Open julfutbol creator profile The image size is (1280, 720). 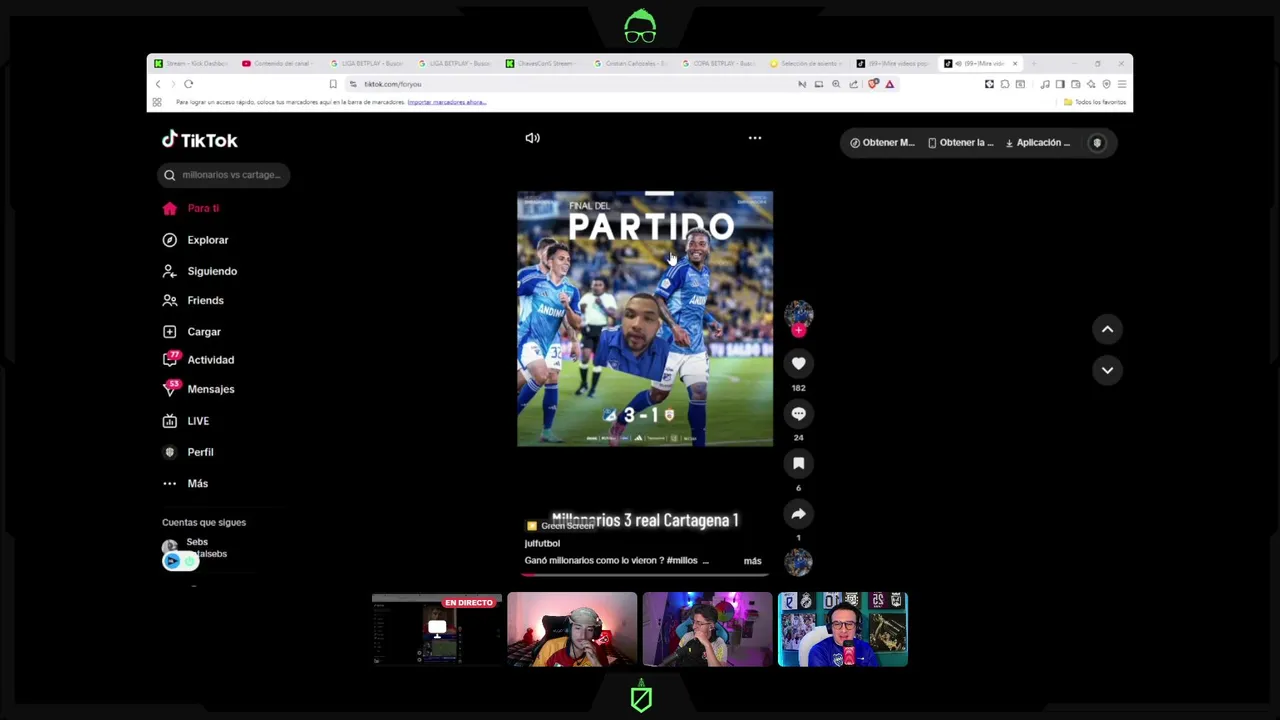point(542,543)
